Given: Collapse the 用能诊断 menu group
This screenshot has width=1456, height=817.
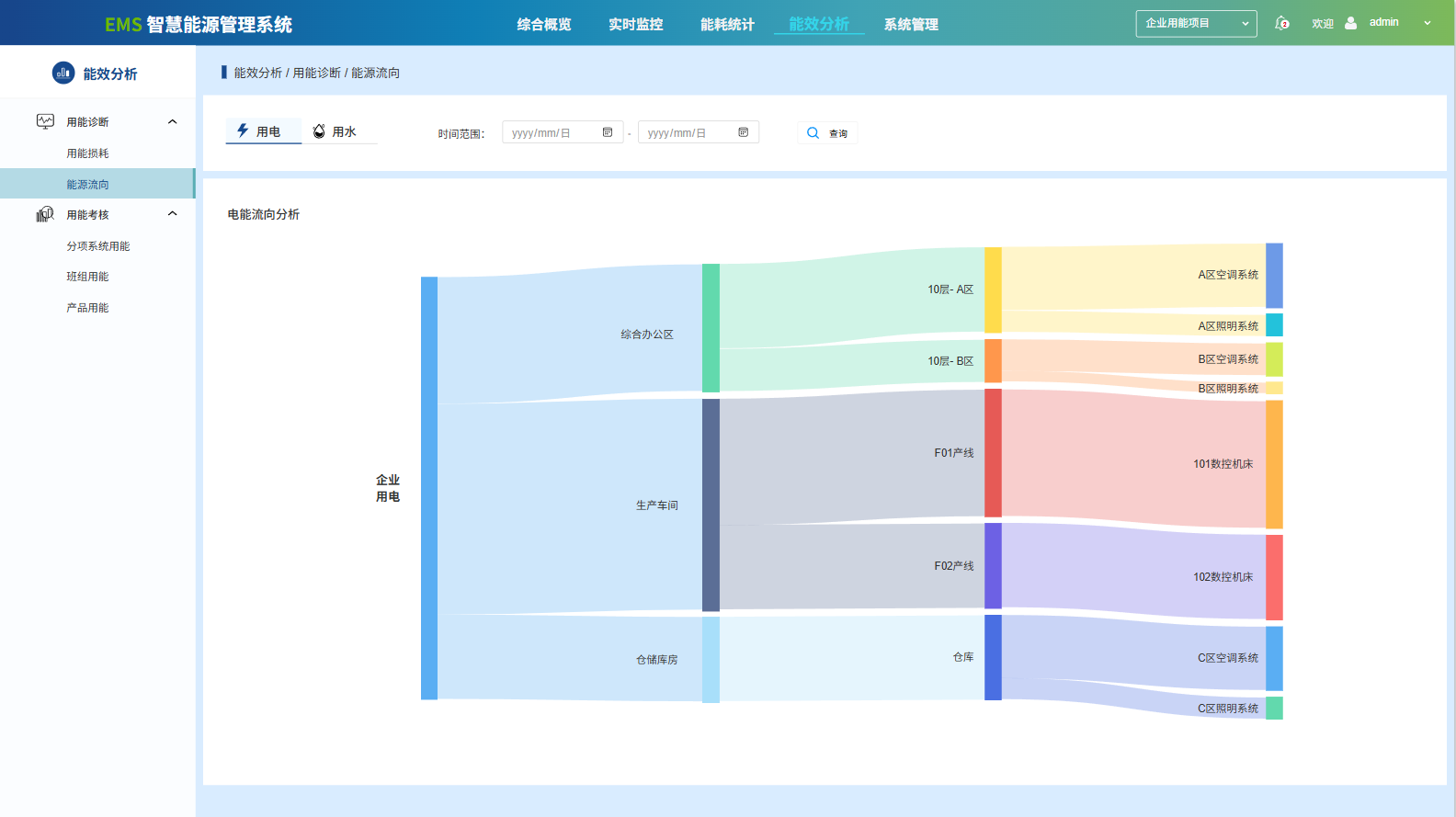Looking at the screenshot, I should (172, 121).
